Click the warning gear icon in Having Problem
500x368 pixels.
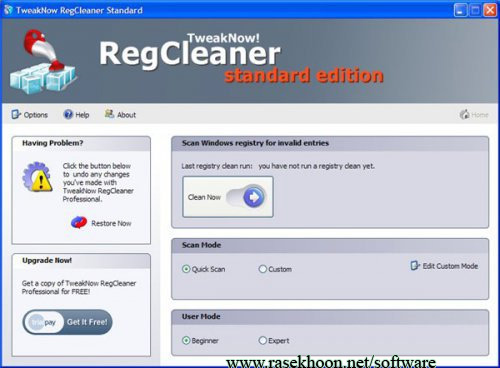37,177
